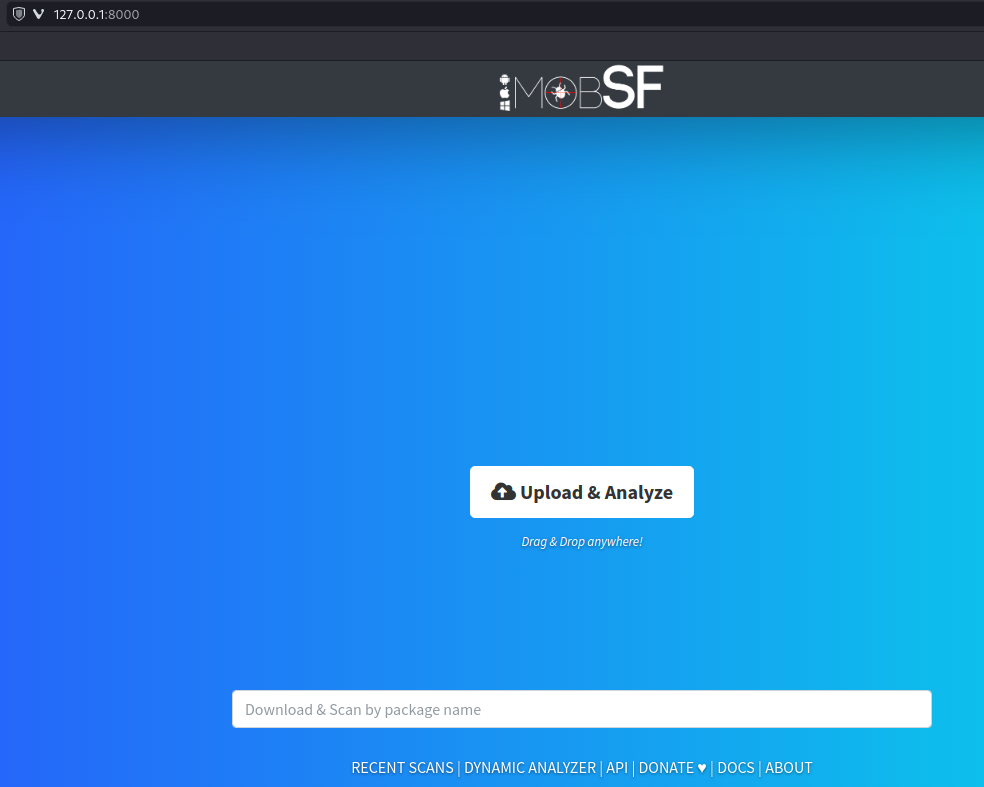Select the 127.0.0.1:8000 address text
The height and width of the screenshot is (787, 984).
click(x=96, y=14)
